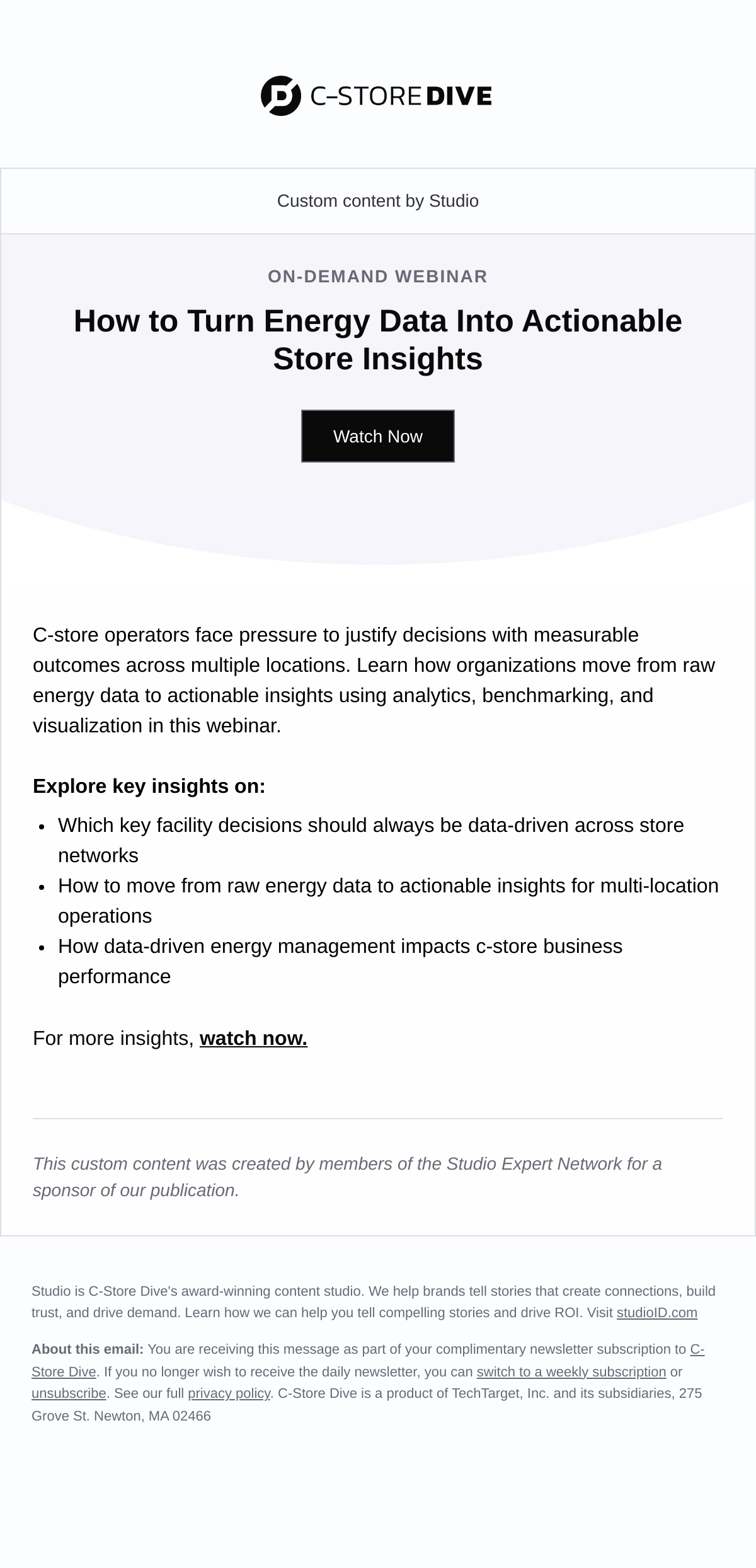Click the Custom content by Studio banner
Viewport: 756px width, 1568px height.
pyautogui.click(x=378, y=201)
